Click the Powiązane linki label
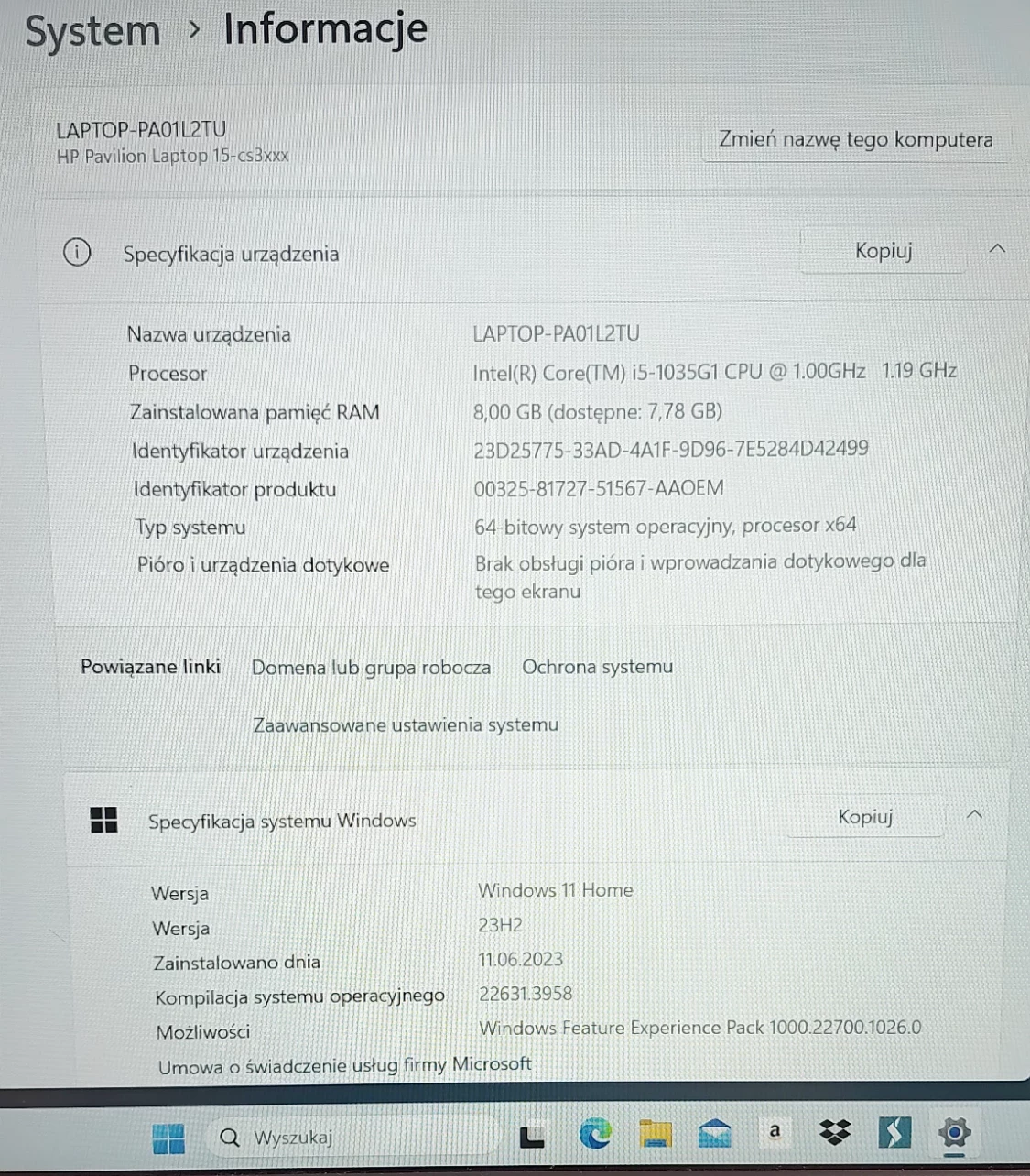Screen dimensions: 1030x1176 (151, 667)
